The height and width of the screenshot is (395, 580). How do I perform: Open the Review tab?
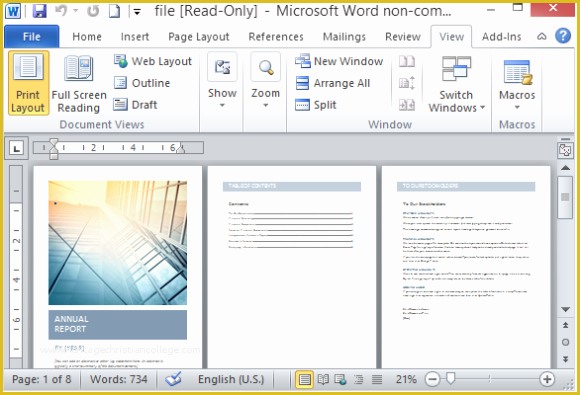402,37
